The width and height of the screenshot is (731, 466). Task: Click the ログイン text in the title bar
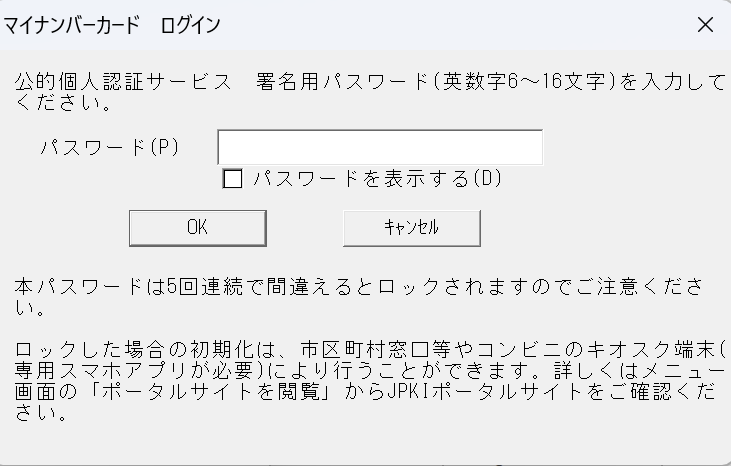(190, 24)
